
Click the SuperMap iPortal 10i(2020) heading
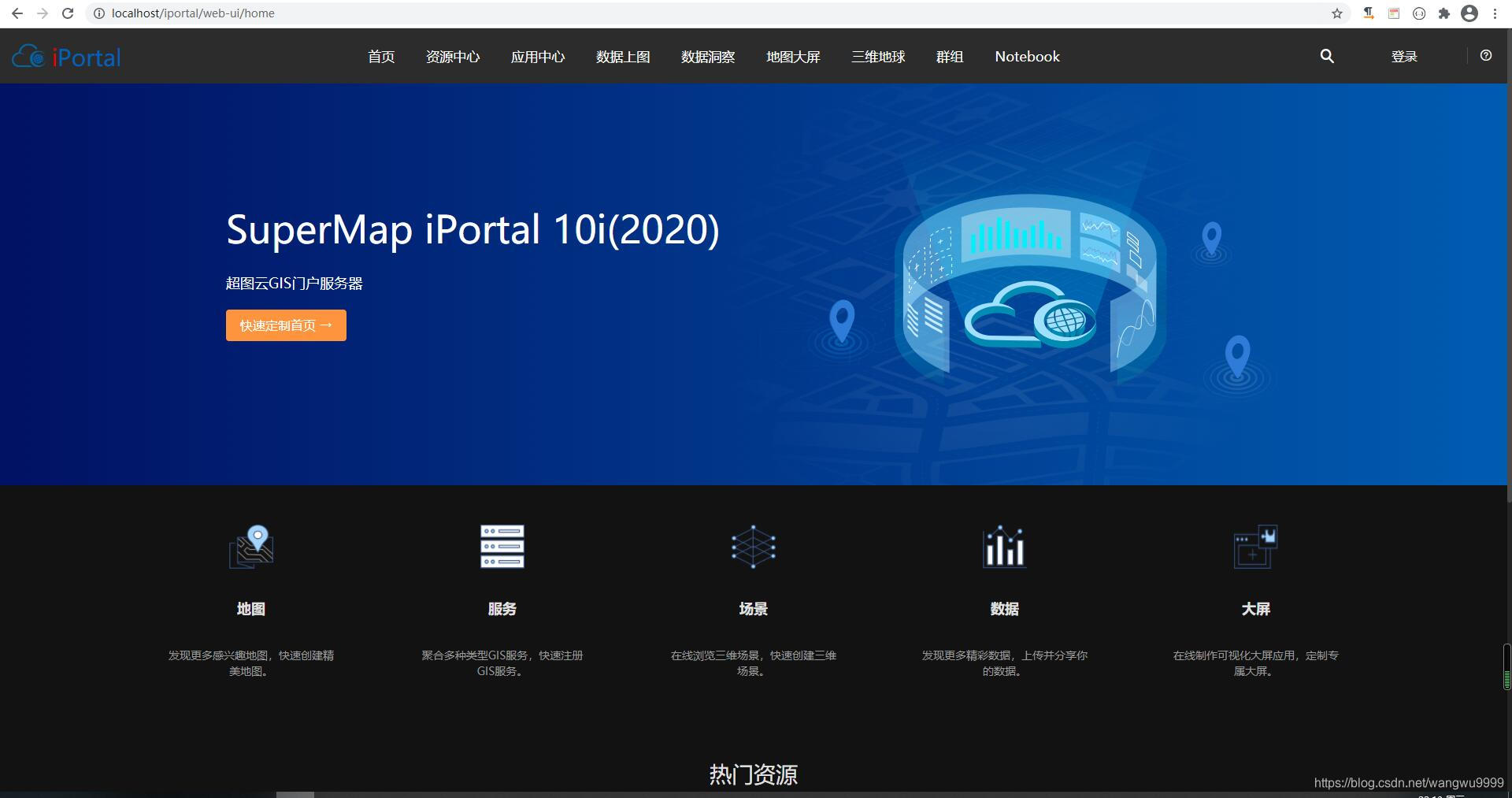coord(472,229)
